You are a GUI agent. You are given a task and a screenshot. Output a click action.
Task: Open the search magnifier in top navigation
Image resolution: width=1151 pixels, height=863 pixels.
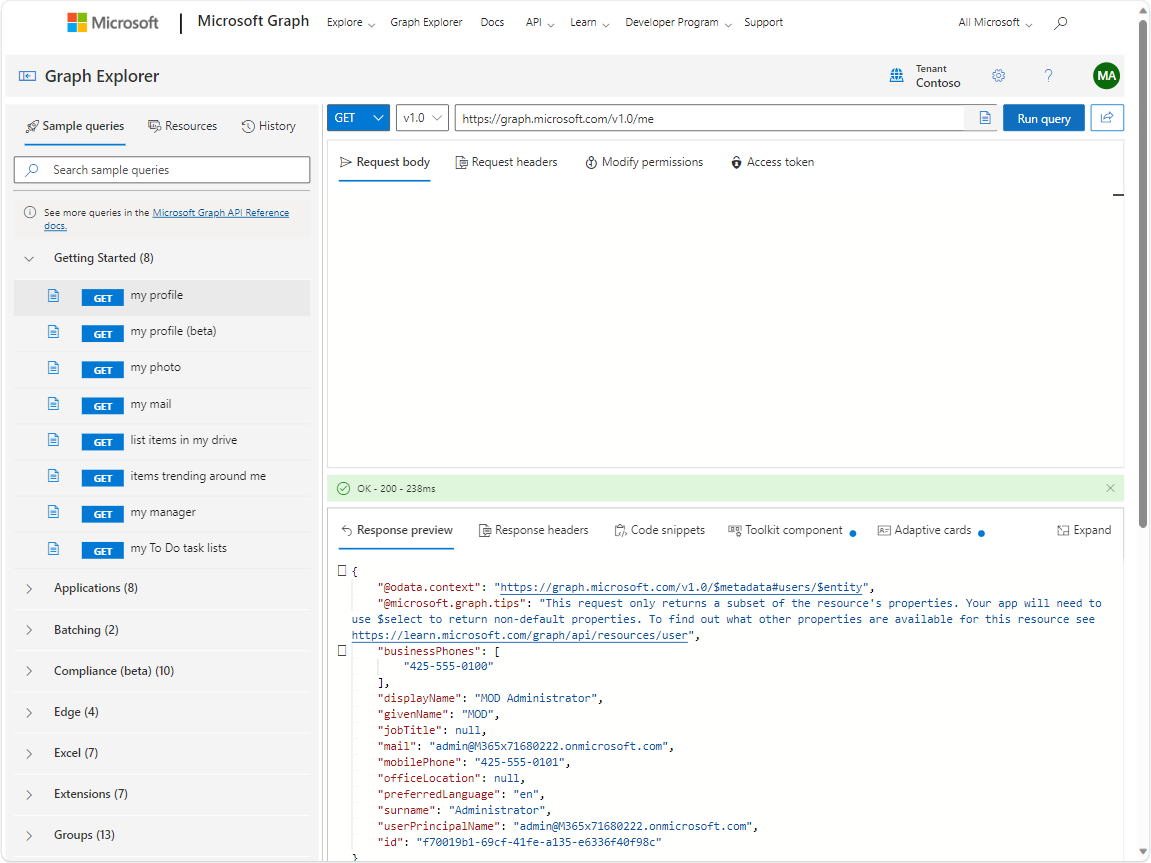(x=1060, y=23)
